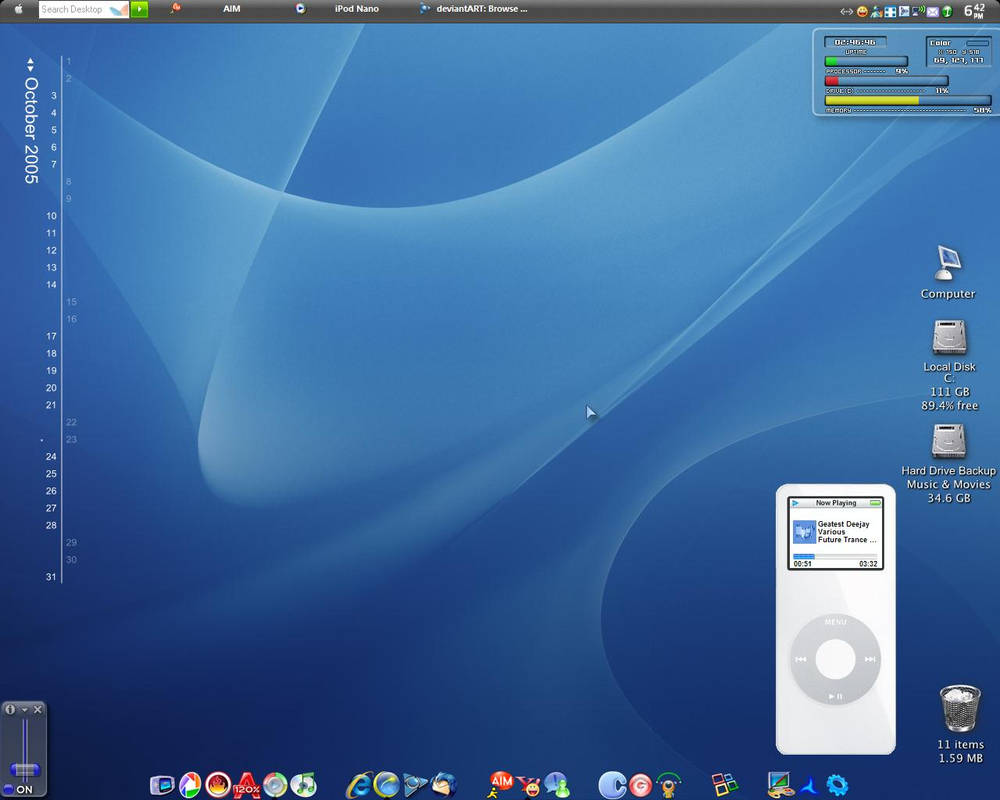Screen dimensions: 1000x800
Task: Click the green info ball tray icon
Action: [x=947, y=11]
